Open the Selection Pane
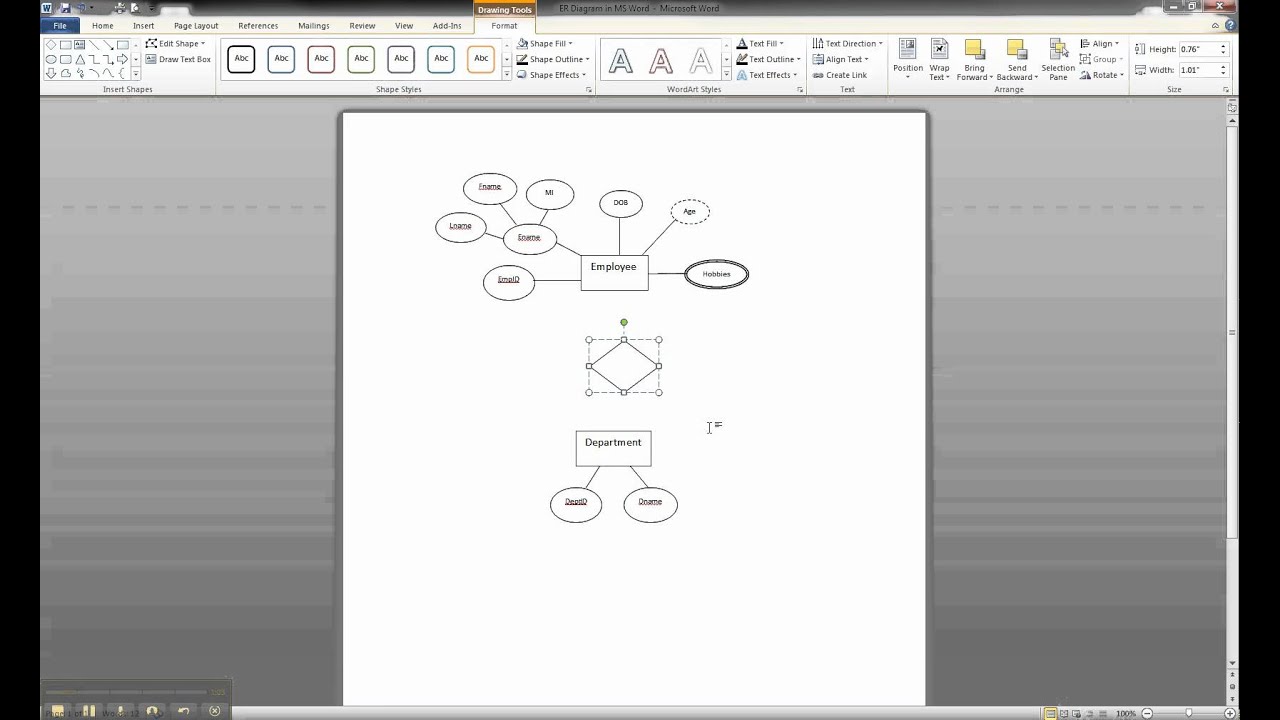 [x=1058, y=60]
